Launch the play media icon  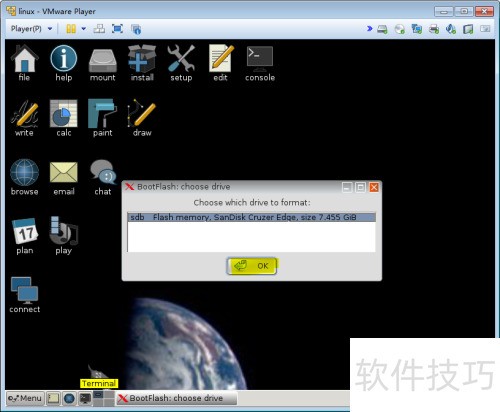click(64, 236)
